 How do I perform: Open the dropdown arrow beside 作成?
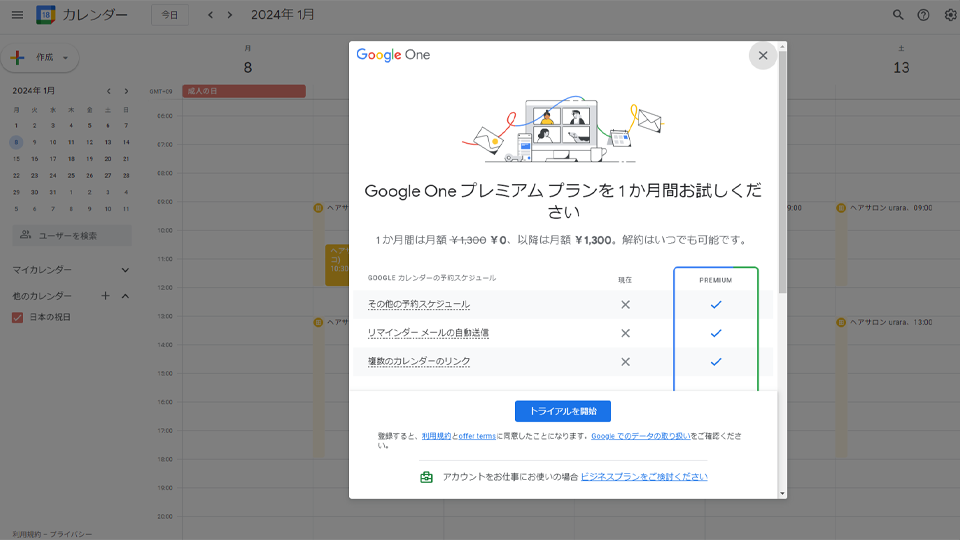click(x=66, y=58)
